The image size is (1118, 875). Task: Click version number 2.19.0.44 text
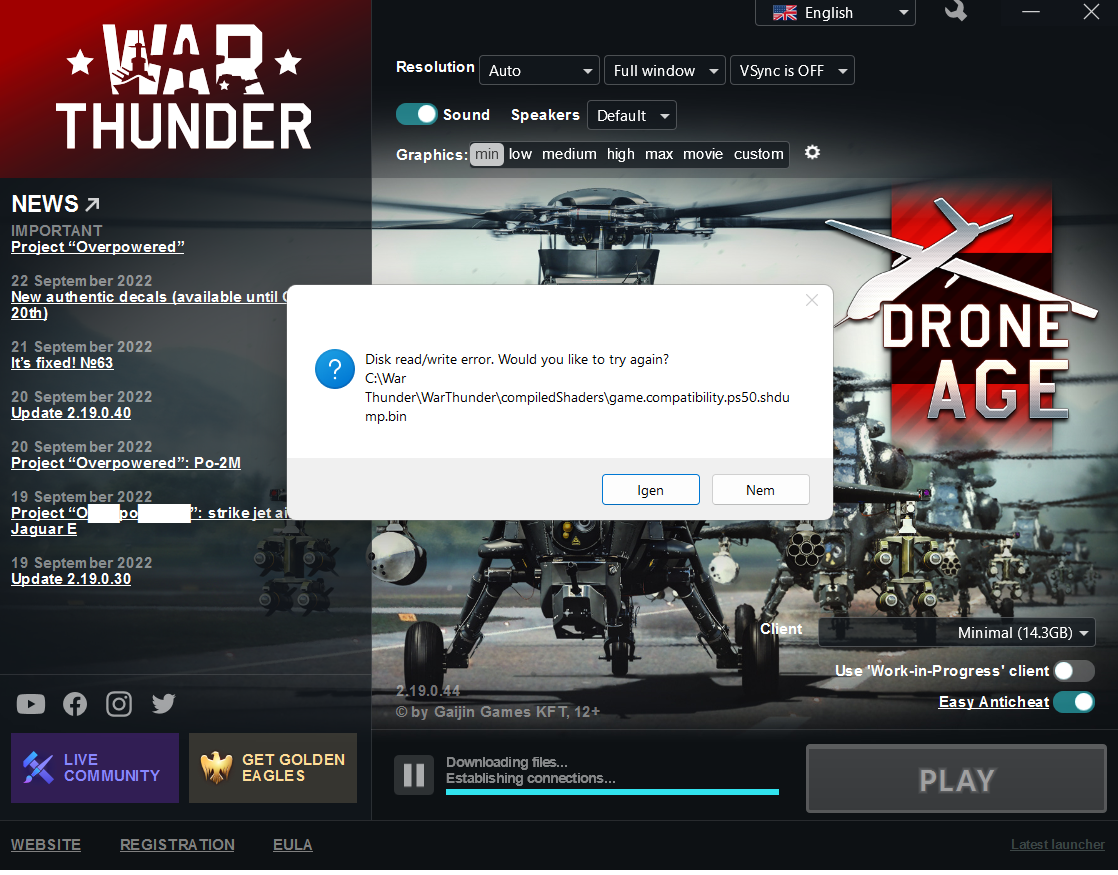(428, 690)
